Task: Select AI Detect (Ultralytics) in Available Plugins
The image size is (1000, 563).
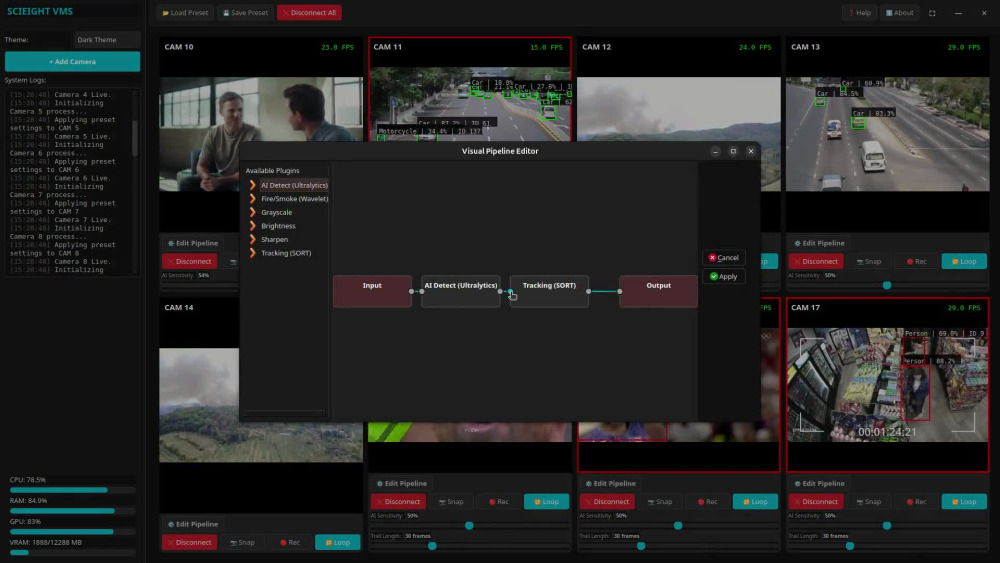Action: (x=294, y=185)
